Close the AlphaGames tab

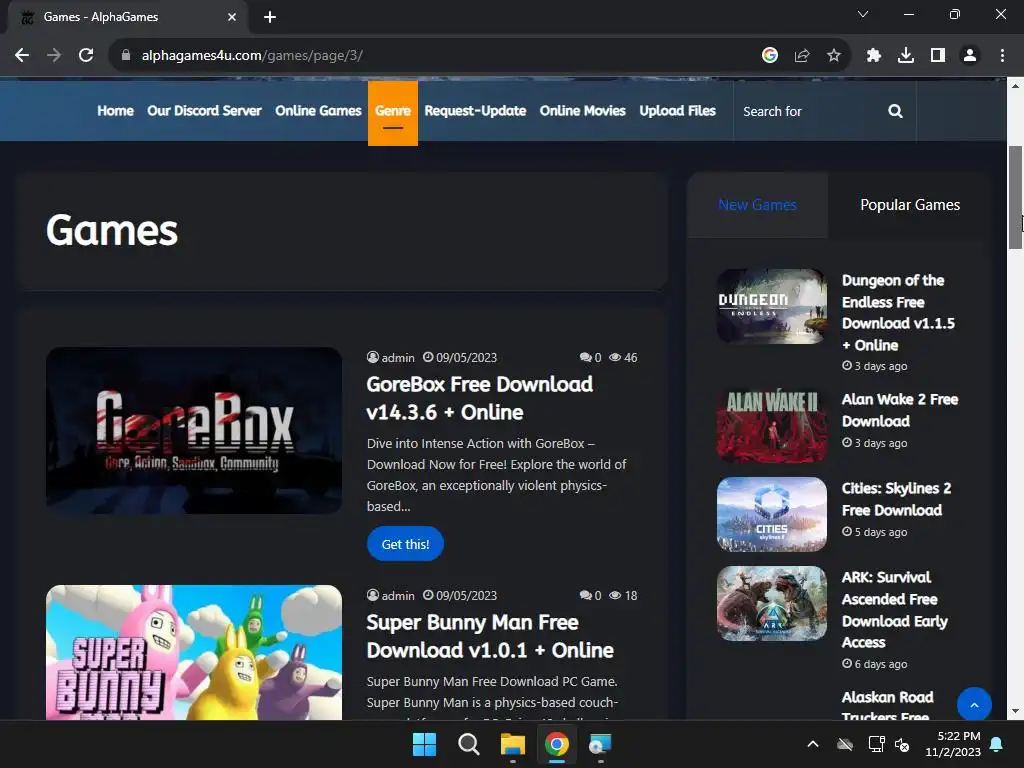pyautogui.click(x=232, y=17)
